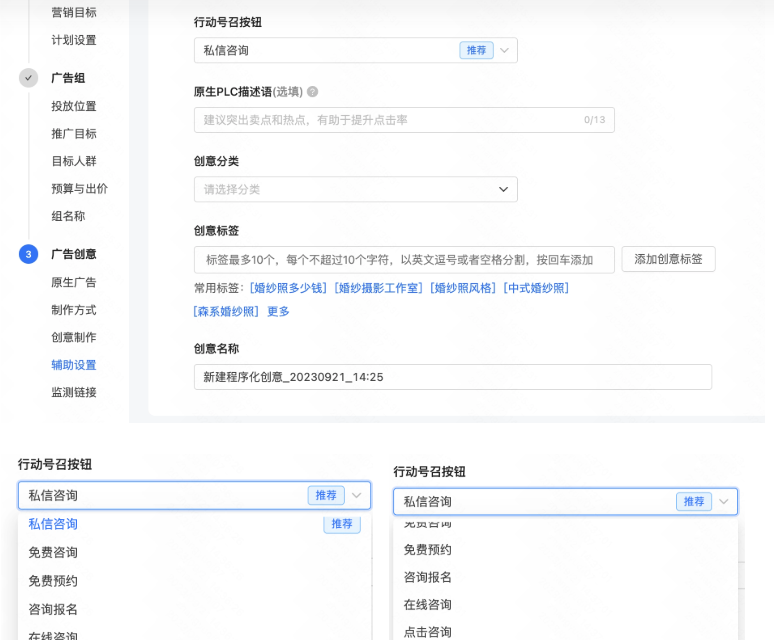Add the 婚纱照风格 common tag
Screen dimensions: 774x640
click(x=463, y=288)
